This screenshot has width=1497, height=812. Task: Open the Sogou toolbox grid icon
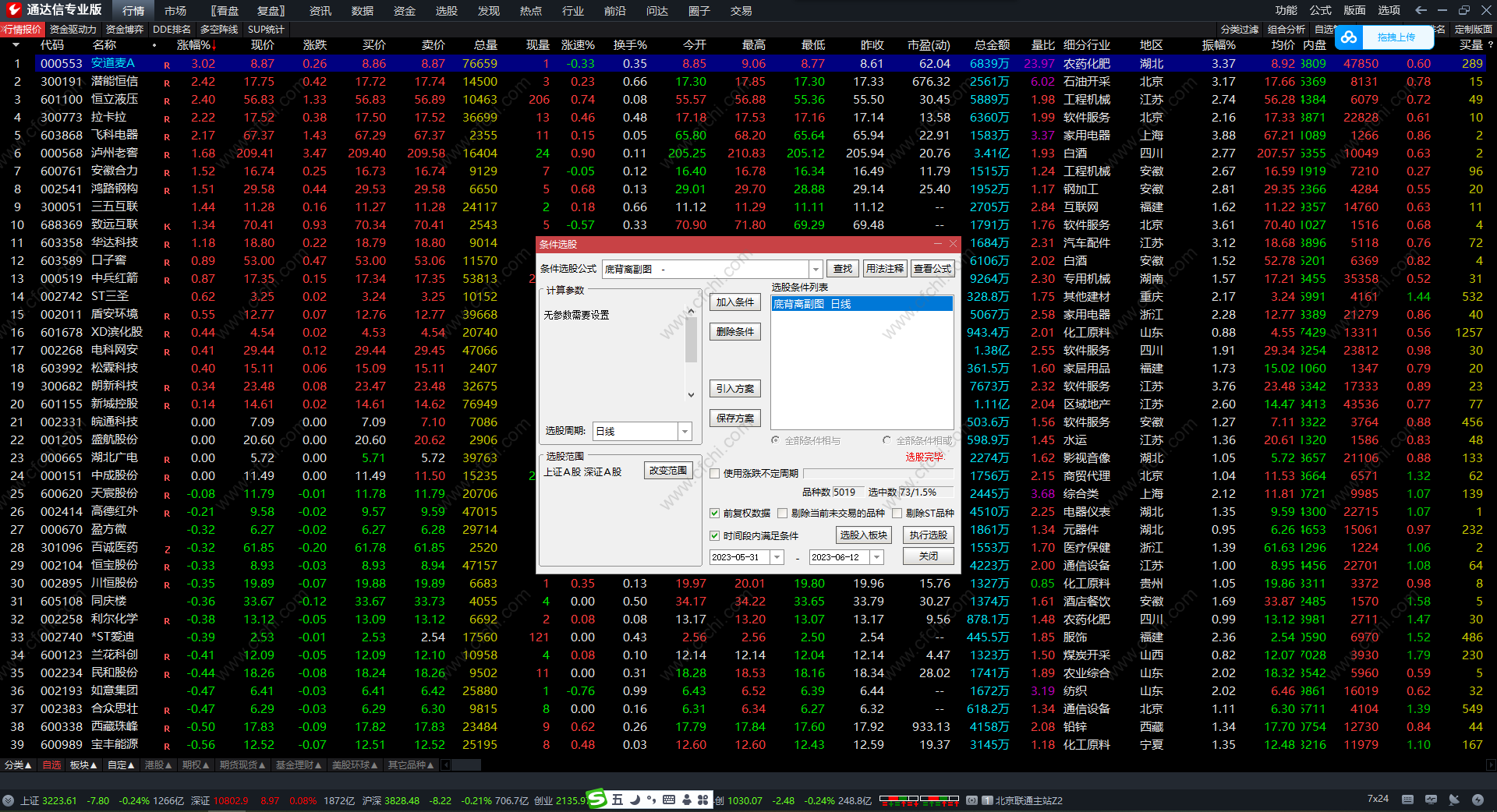pyautogui.click(x=702, y=800)
